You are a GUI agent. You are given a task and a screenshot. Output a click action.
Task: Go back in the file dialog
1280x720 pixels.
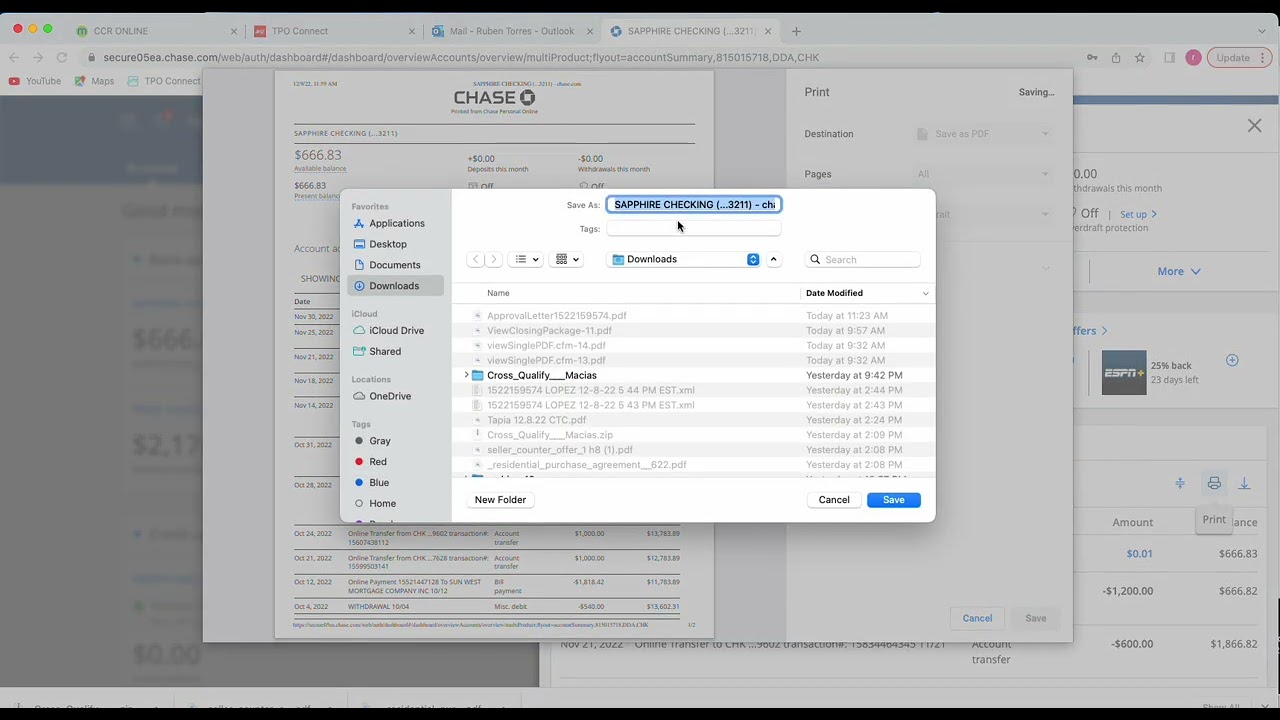tap(476, 259)
